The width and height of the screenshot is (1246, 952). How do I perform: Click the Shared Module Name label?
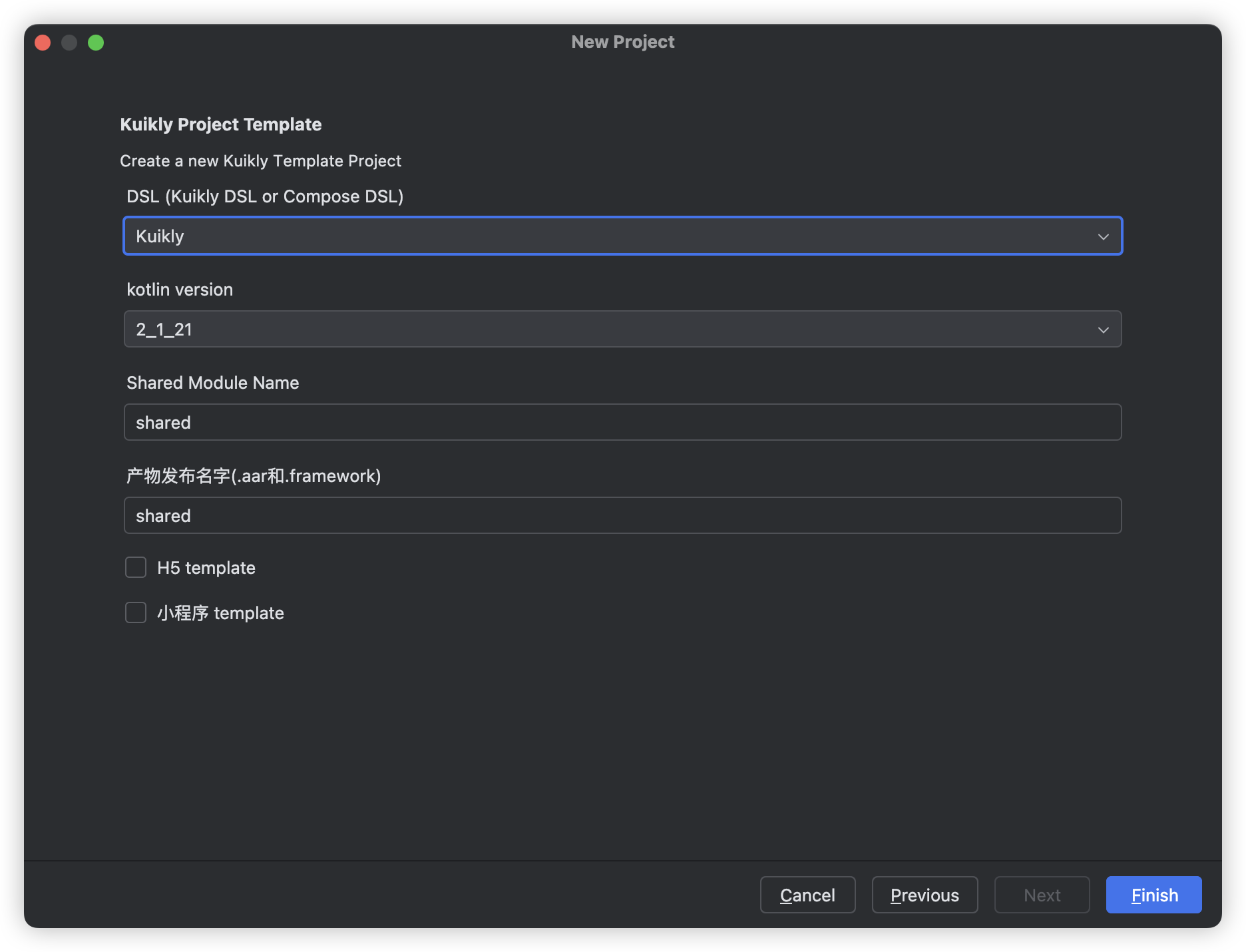[x=213, y=383]
